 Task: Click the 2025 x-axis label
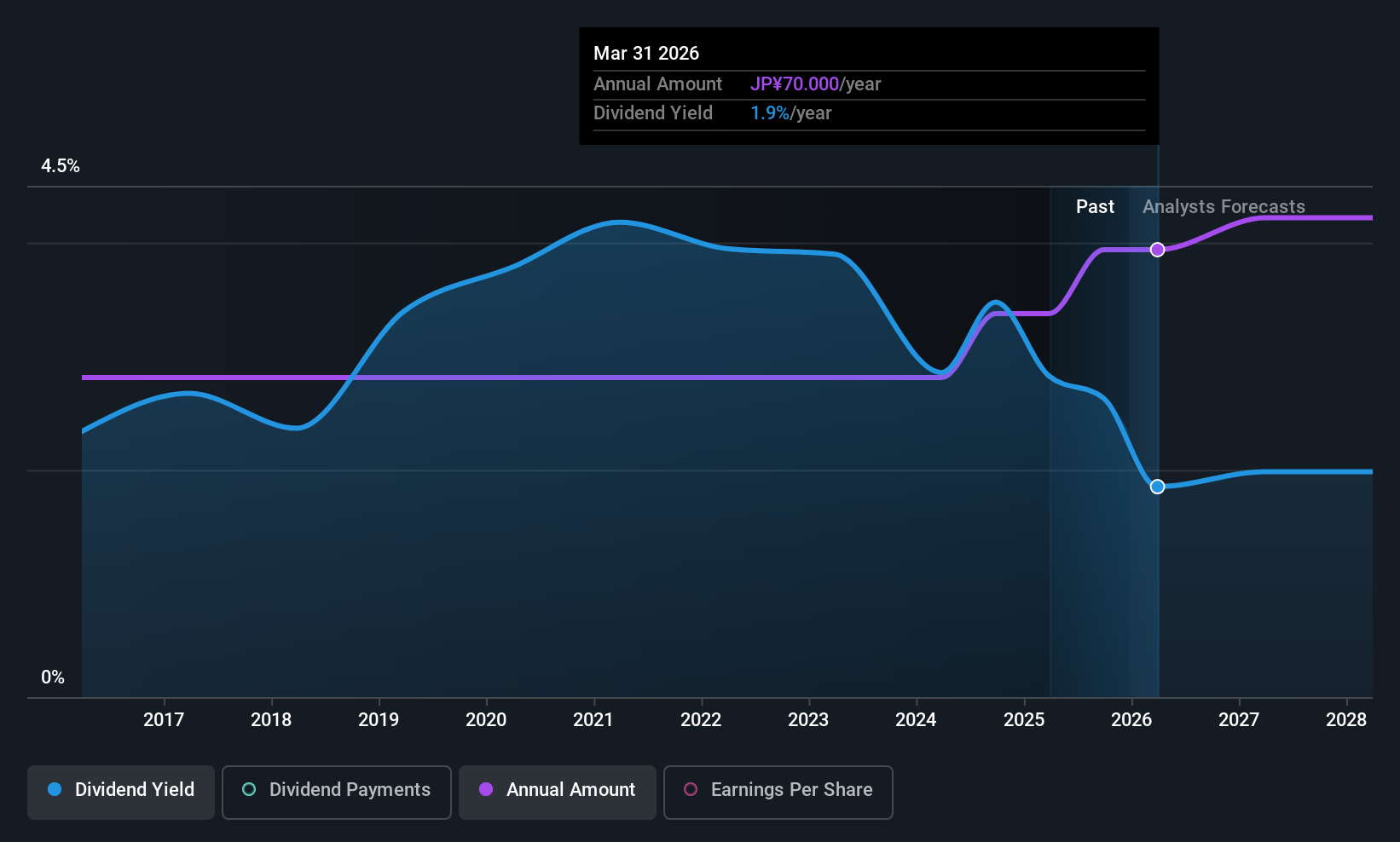click(x=1024, y=720)
